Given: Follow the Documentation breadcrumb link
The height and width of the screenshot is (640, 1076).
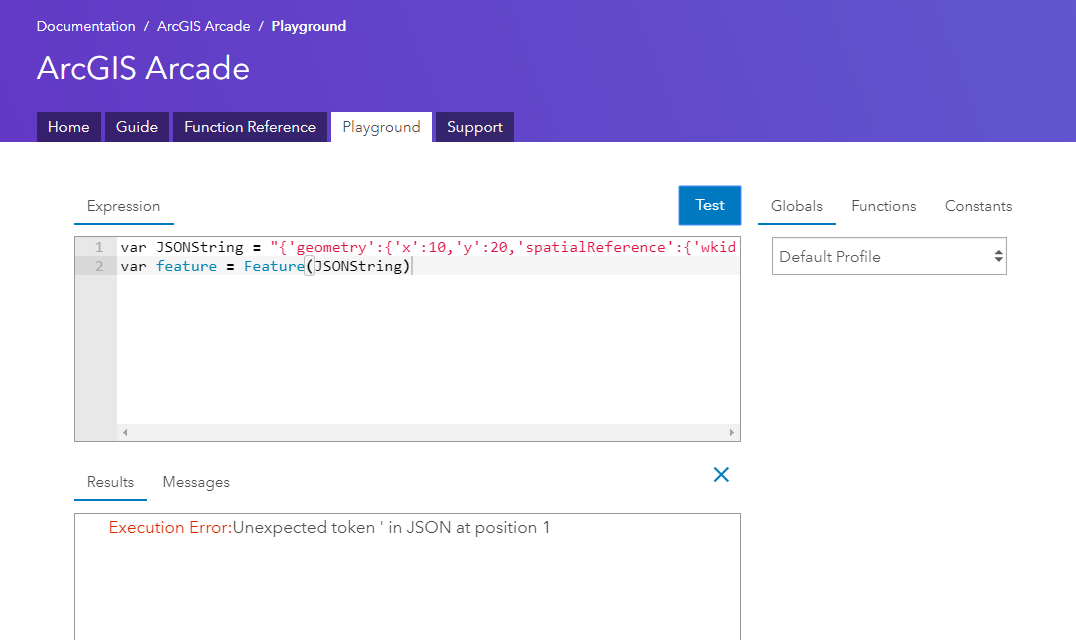Looking at the screenshot, I should pos(86,26).
